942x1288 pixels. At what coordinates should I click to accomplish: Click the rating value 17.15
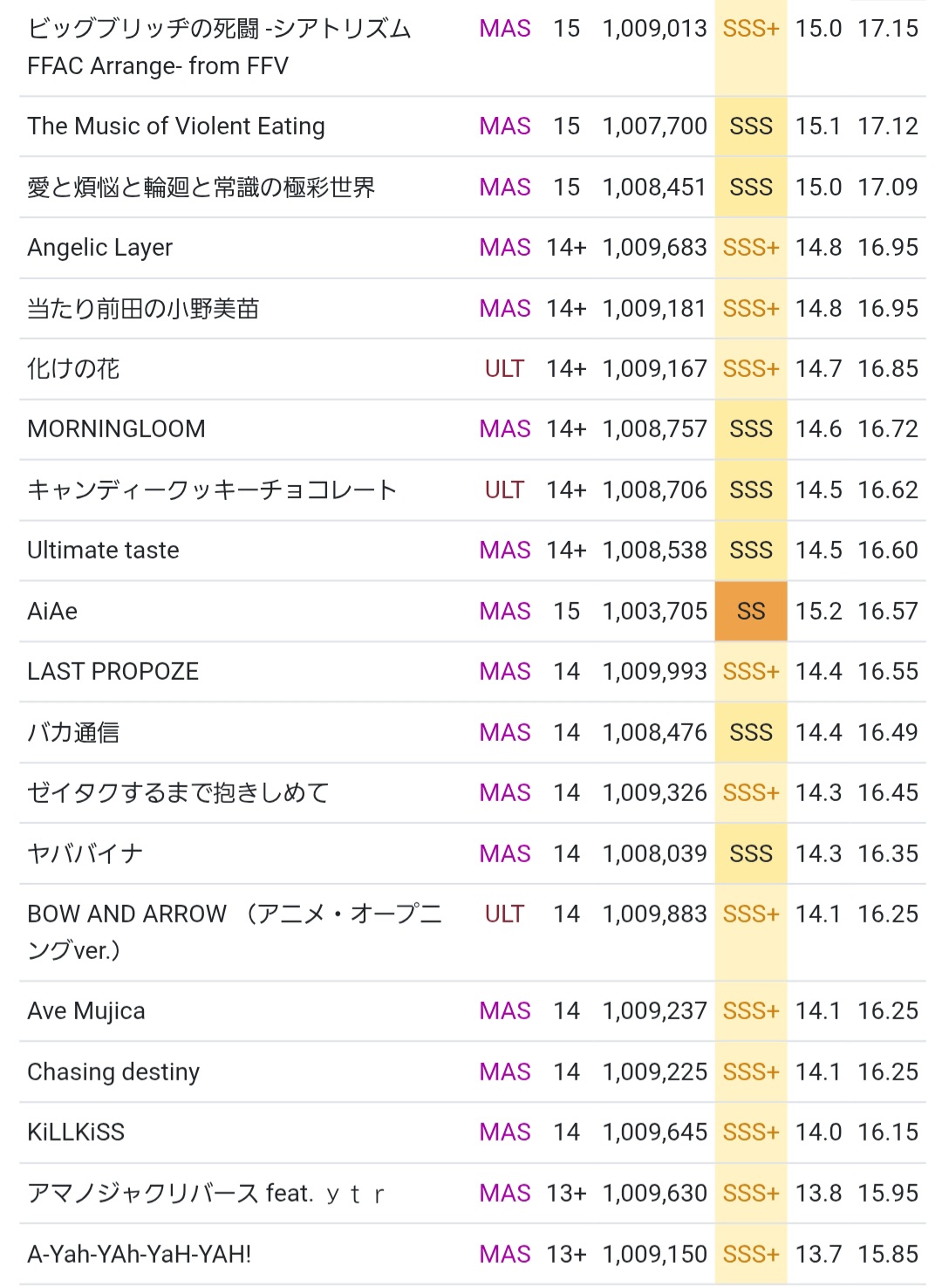click(888, 29)
